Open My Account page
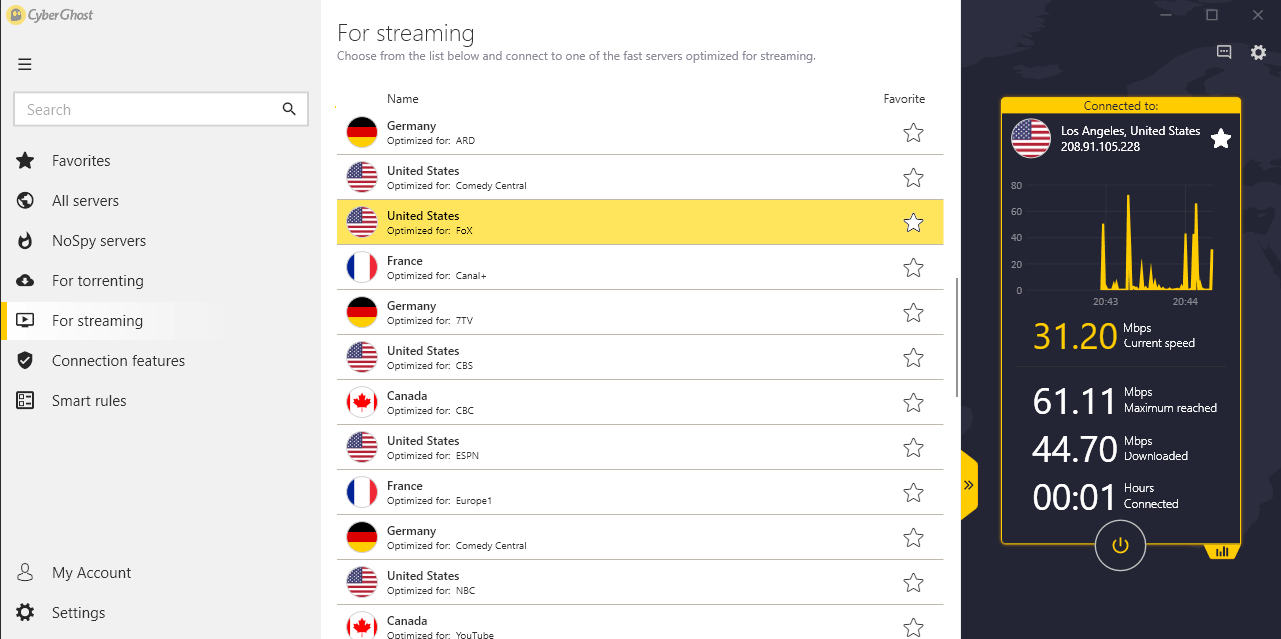Viewport: 1281px width, 639px height. 91,573
